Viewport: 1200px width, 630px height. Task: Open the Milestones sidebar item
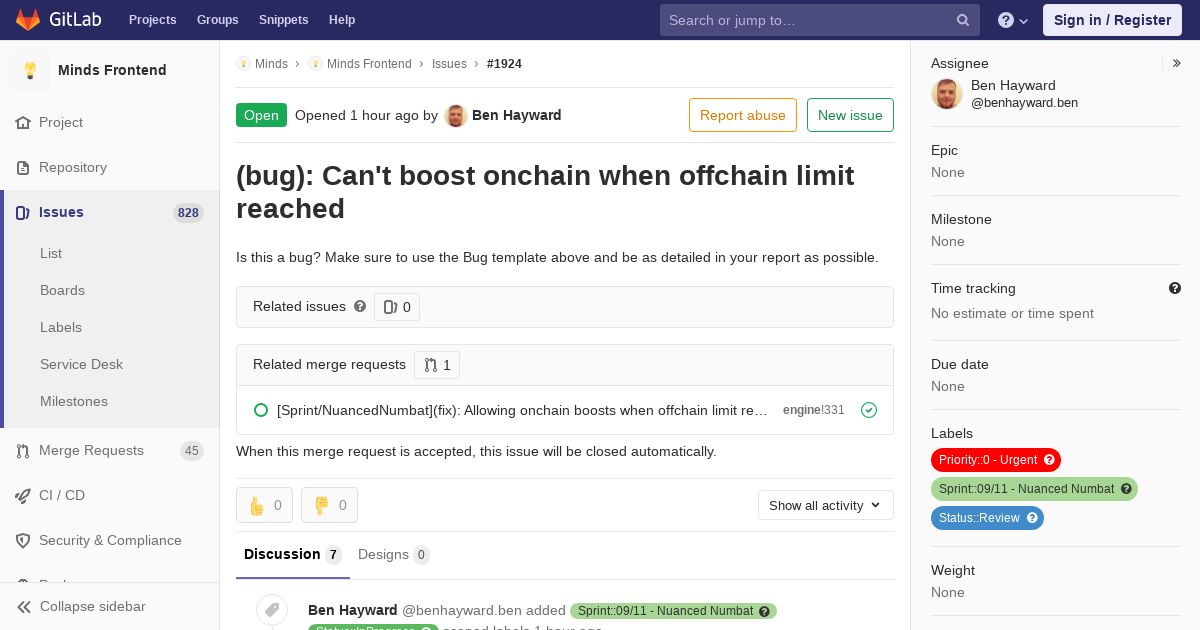pyautogui.click(x=74, y=401)
